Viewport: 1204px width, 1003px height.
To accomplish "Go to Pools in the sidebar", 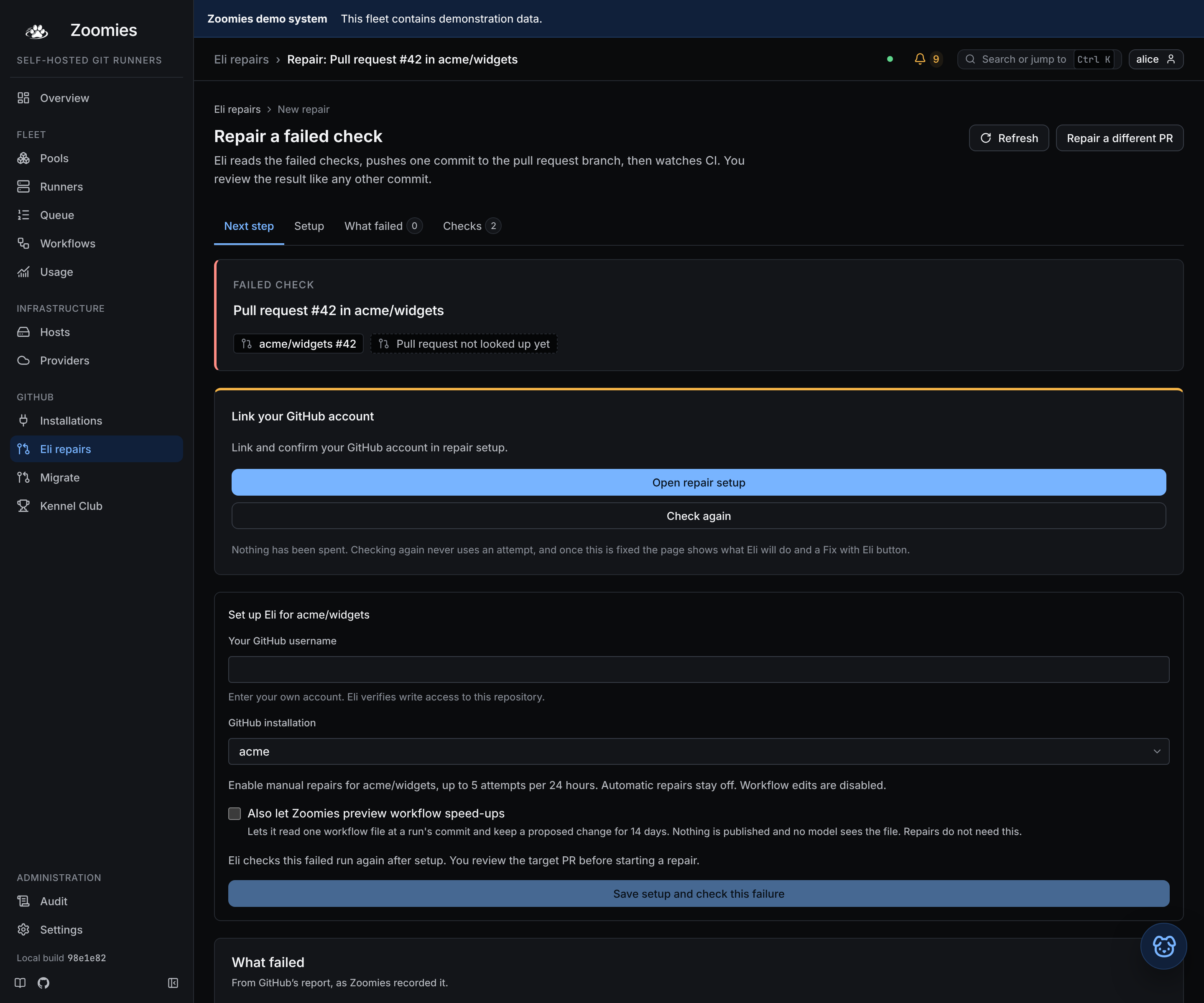I will pos(96,158).
